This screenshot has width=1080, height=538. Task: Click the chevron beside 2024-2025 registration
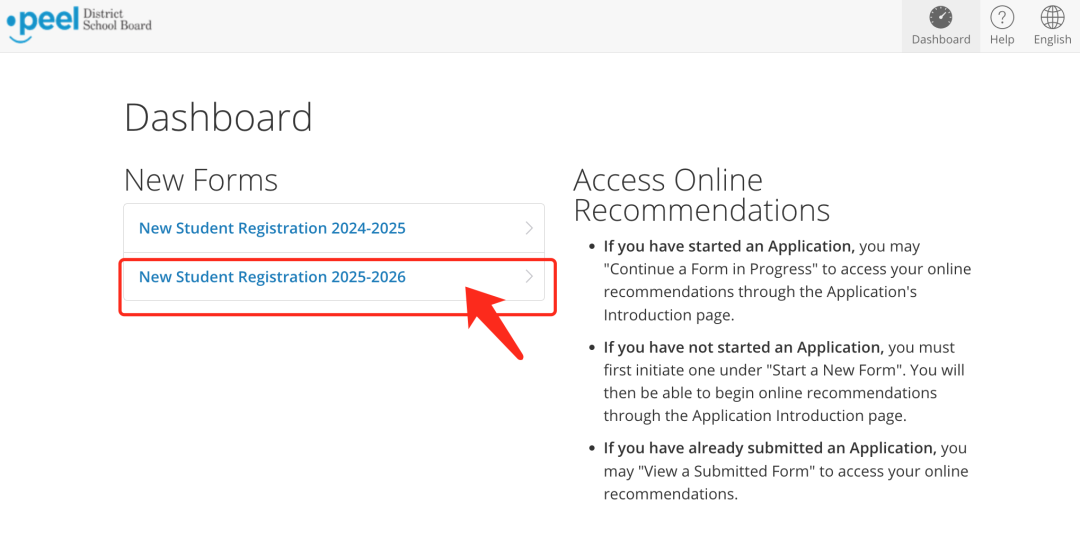tap(529, 228)
